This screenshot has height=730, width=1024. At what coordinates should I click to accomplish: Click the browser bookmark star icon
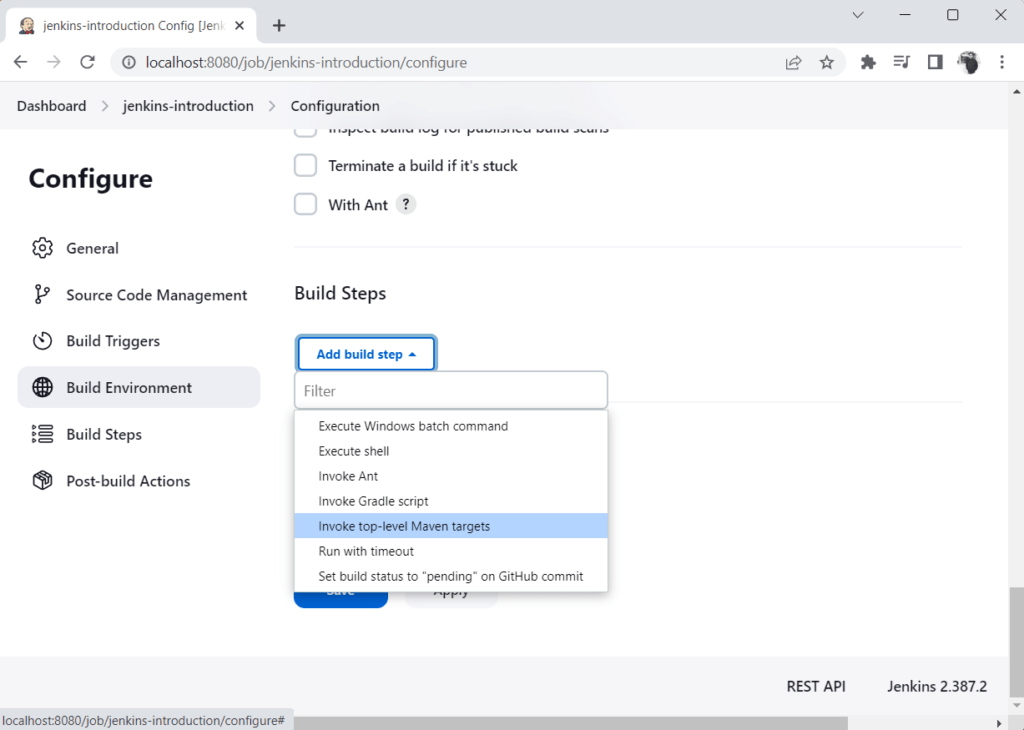827,61
